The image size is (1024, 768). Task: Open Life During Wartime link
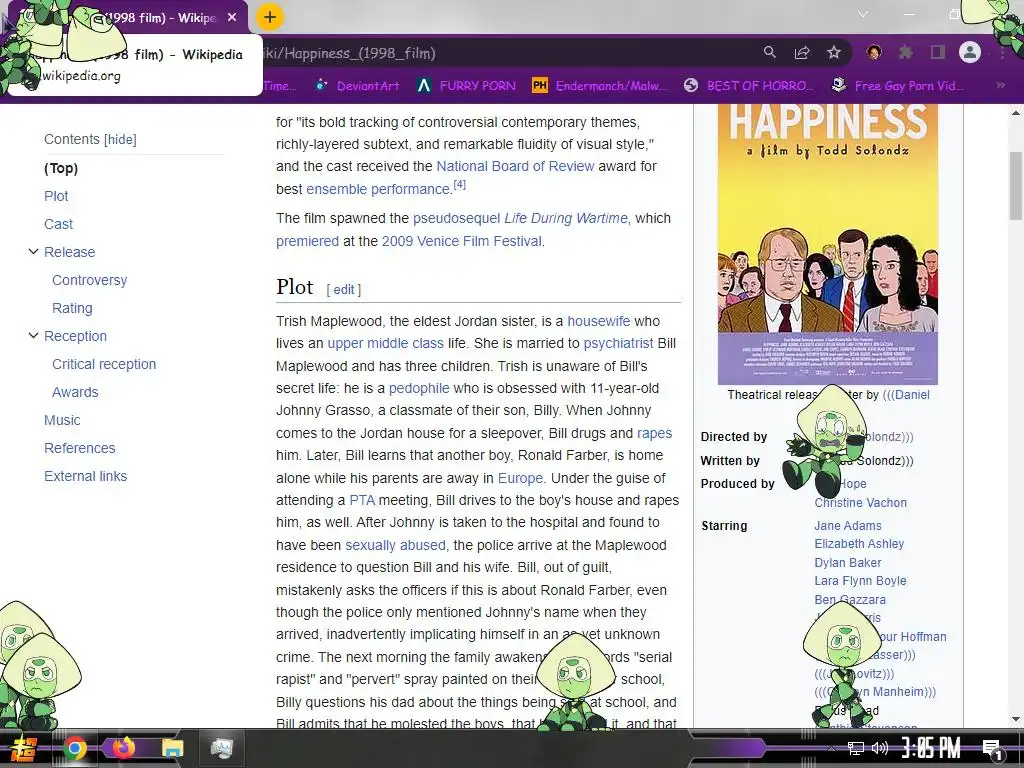[x=566, y=218]
